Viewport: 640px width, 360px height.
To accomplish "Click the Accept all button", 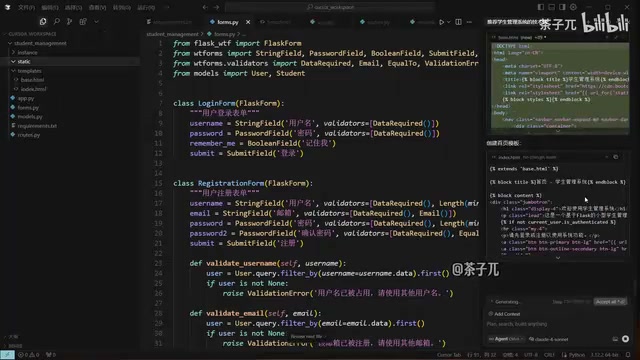I will 610,302.
